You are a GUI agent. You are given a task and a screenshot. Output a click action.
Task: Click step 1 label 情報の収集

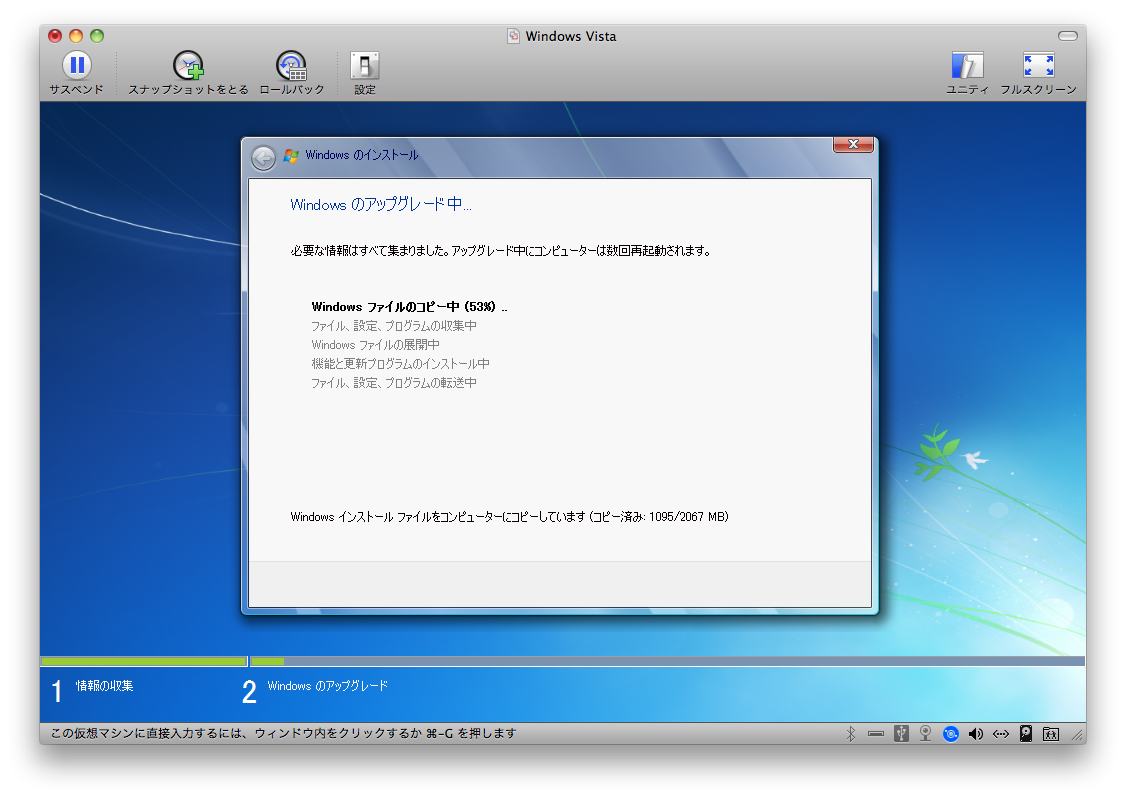105,686
